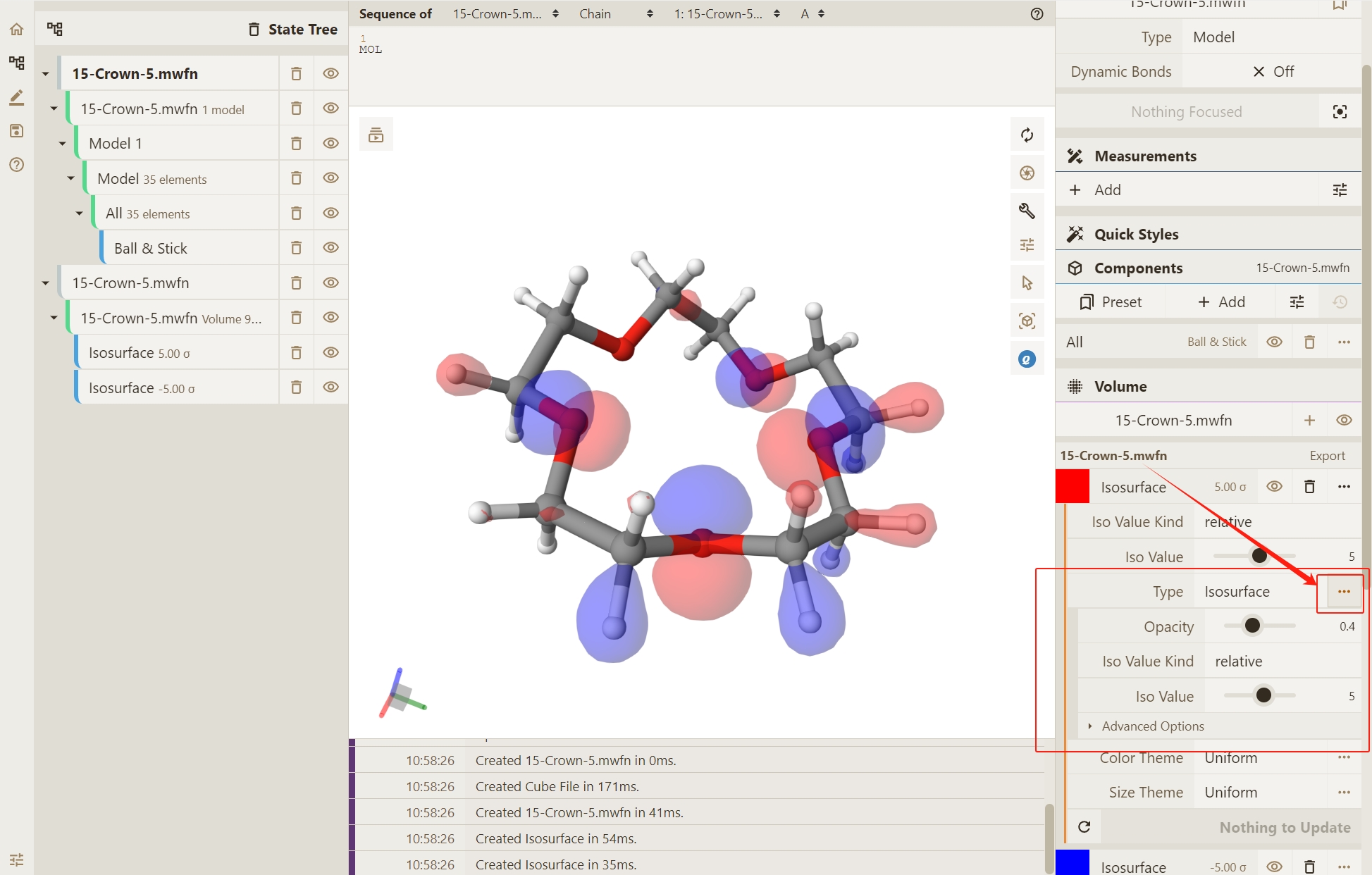Toggle Dynamic Bonds Off switch

click(x=1272, y=72)
